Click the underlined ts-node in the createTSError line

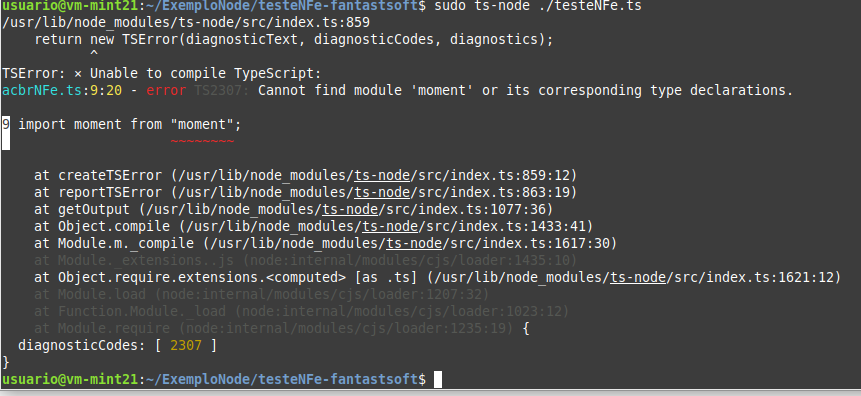tap(382, 175)
